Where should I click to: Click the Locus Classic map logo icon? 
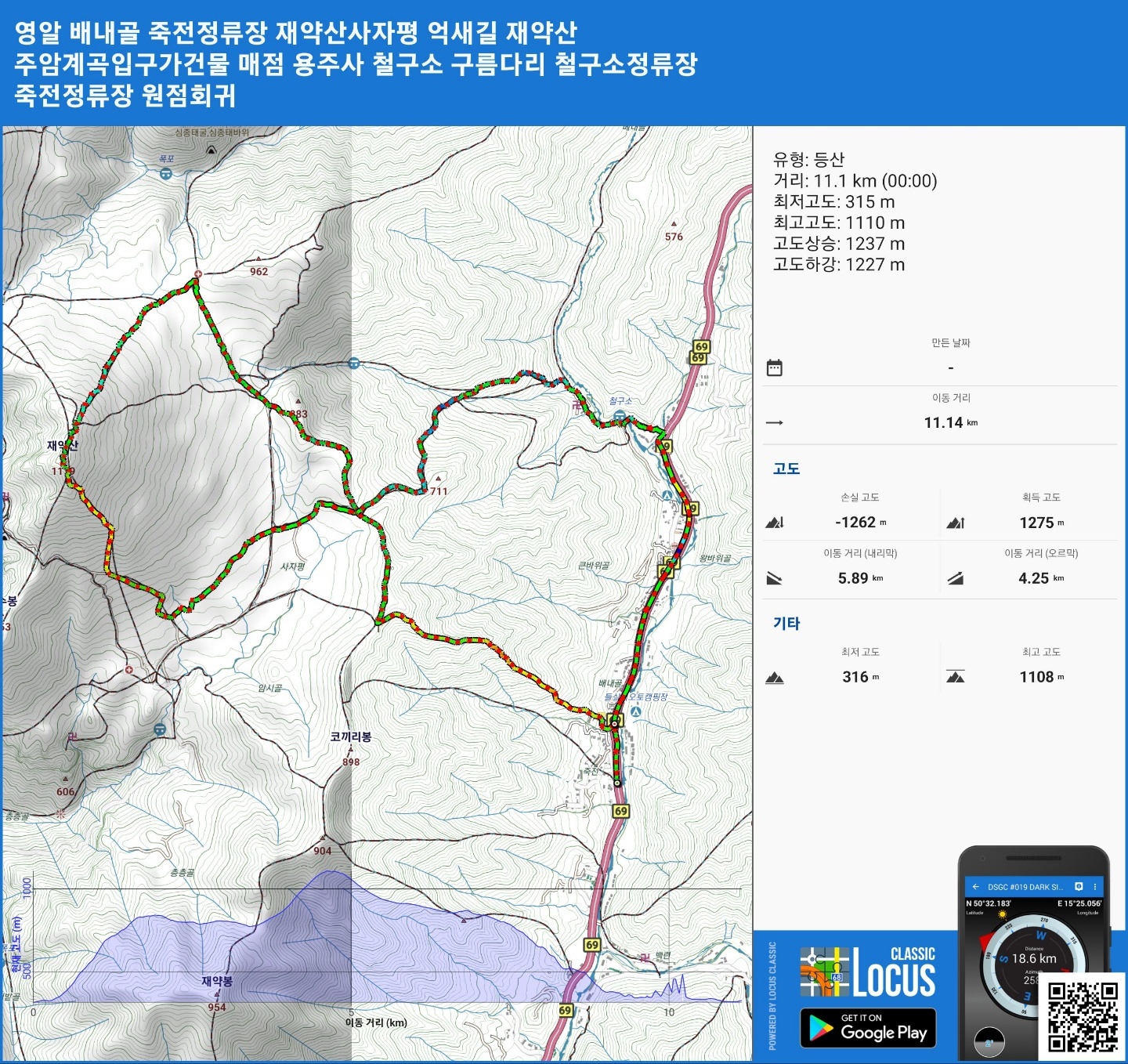824,972
